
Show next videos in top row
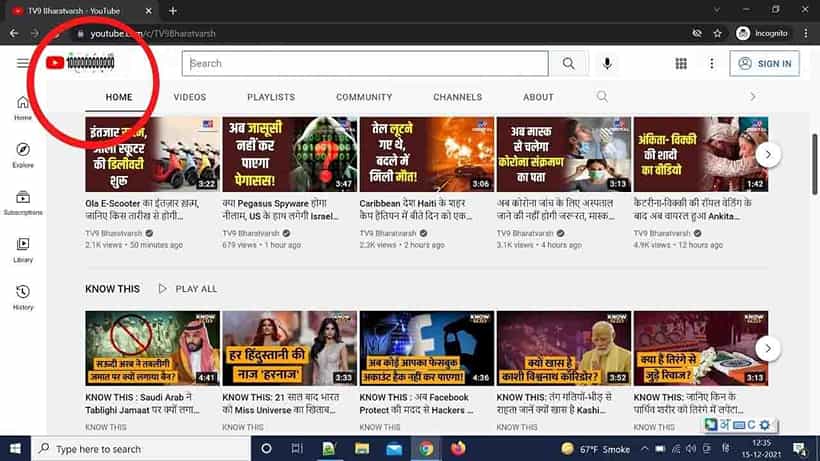click(x=768, y=155)
